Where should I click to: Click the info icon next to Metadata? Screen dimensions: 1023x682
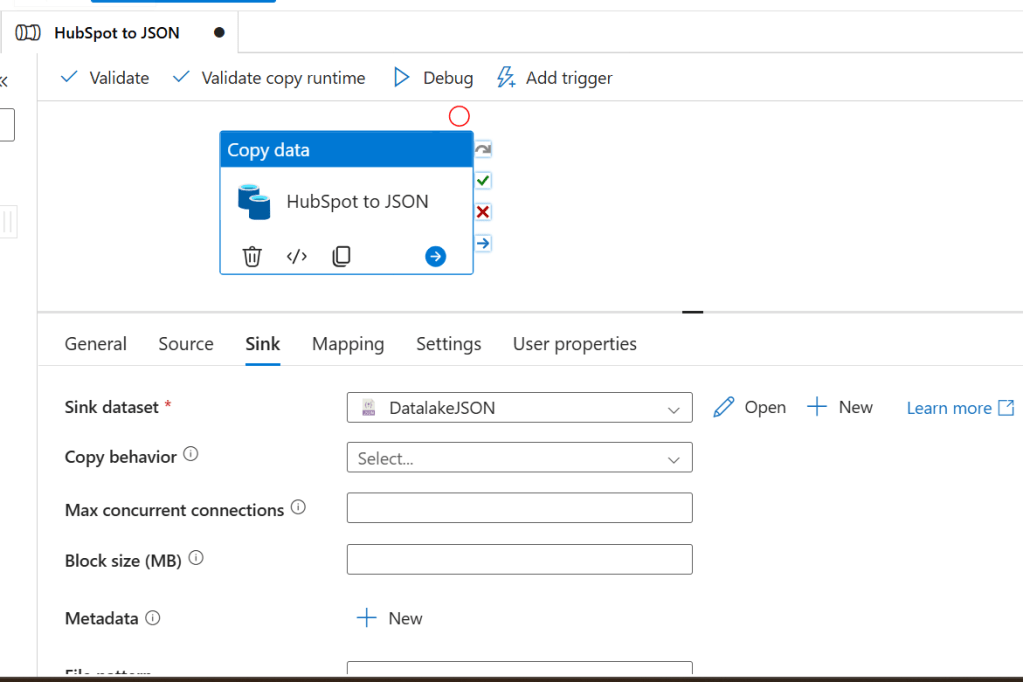[x=153, y=618]
